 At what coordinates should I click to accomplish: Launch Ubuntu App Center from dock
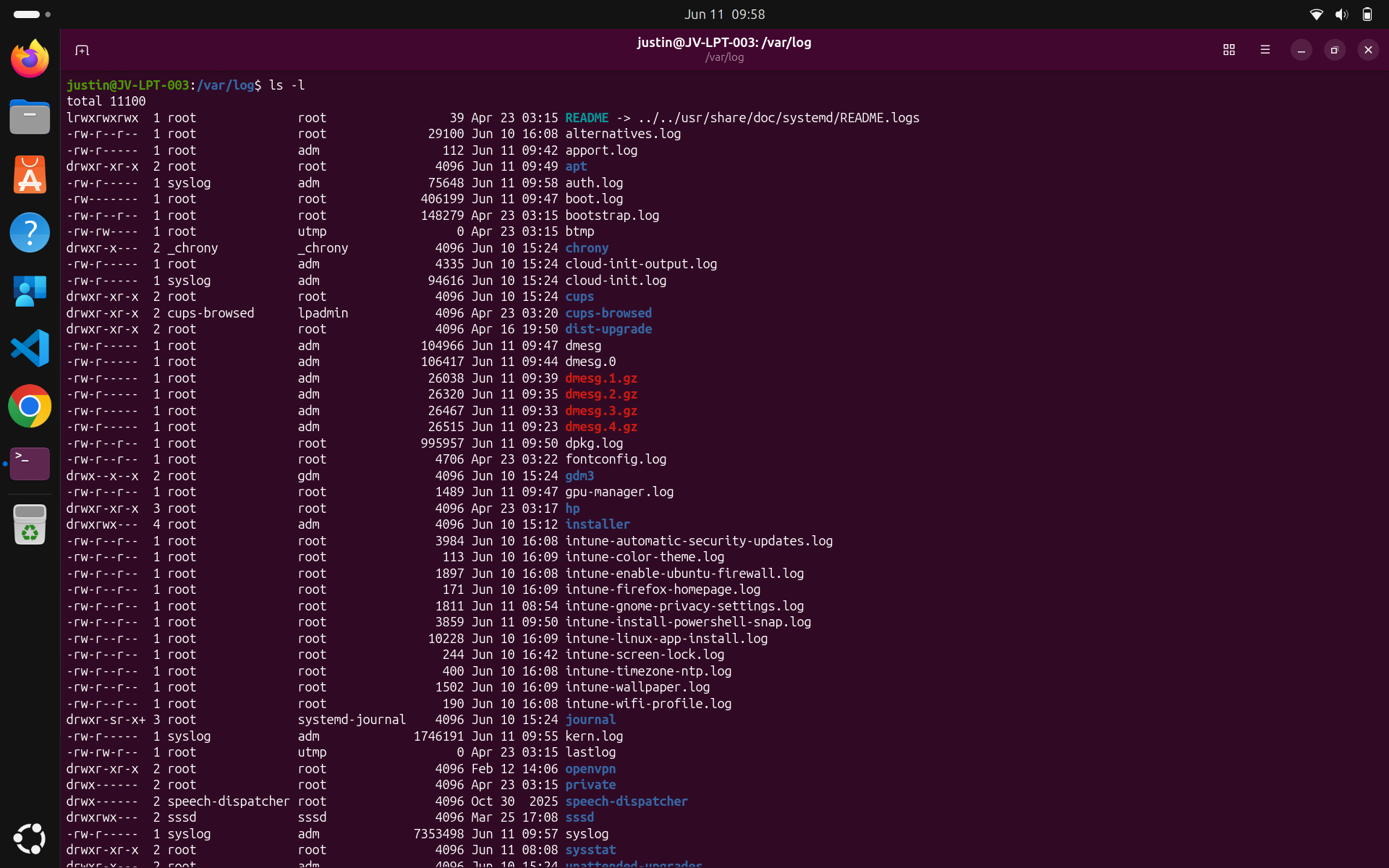click(x=30, y=174)
